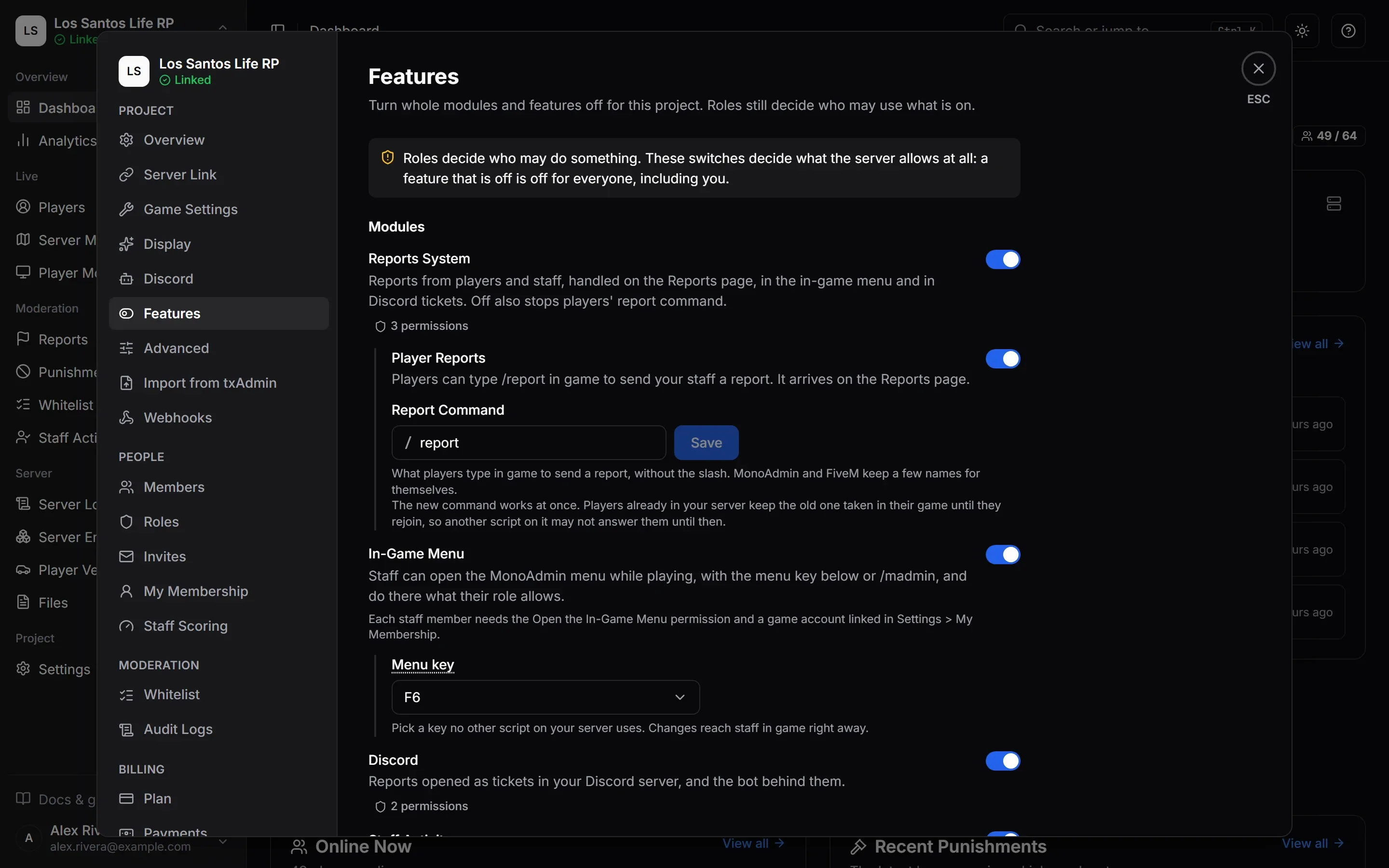The height and width of the screenshot is (868, 1389).
Task: Click the My Membership person icon
Action: [x=126, y=591]
